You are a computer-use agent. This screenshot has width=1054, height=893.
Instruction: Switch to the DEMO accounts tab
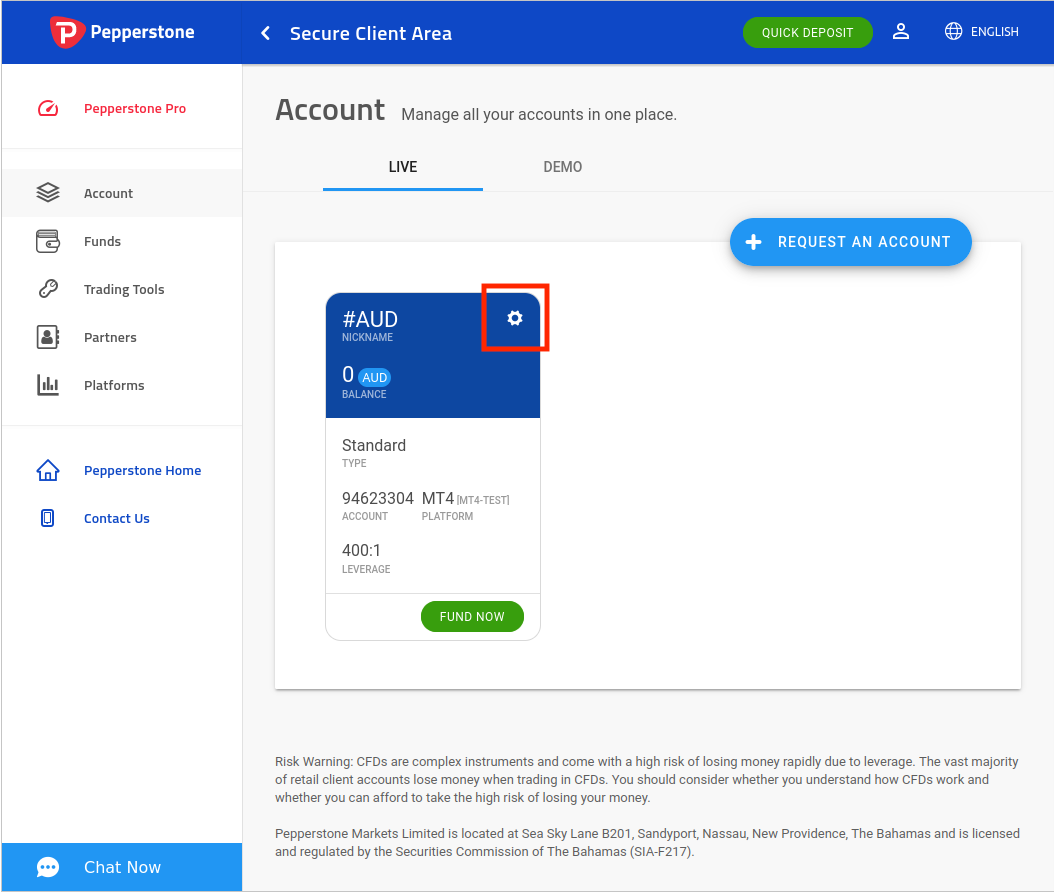click(563, 167)
